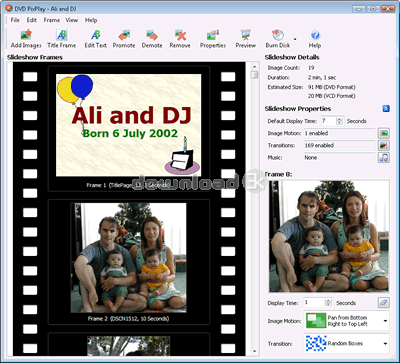Expand the Image Motion dropdown for frame
The height and width of the screenshot is (363, 400).
click(x=385, y=321)
